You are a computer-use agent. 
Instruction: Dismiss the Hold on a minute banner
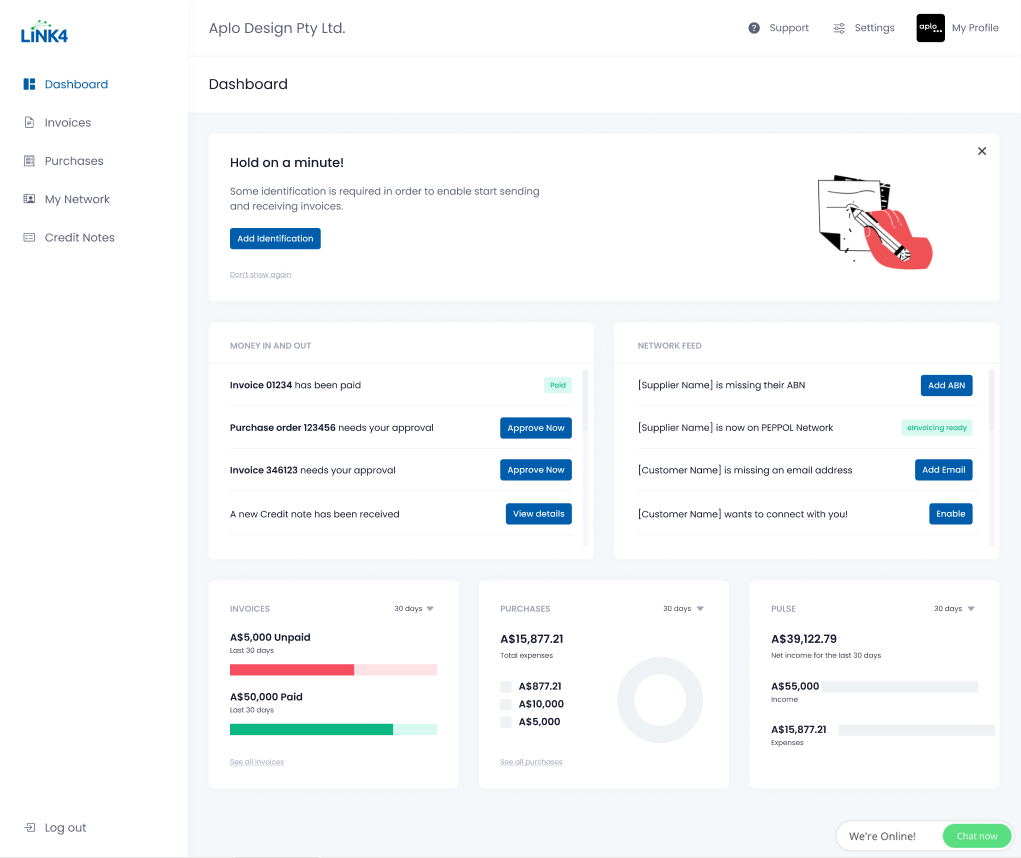[981, 151]
